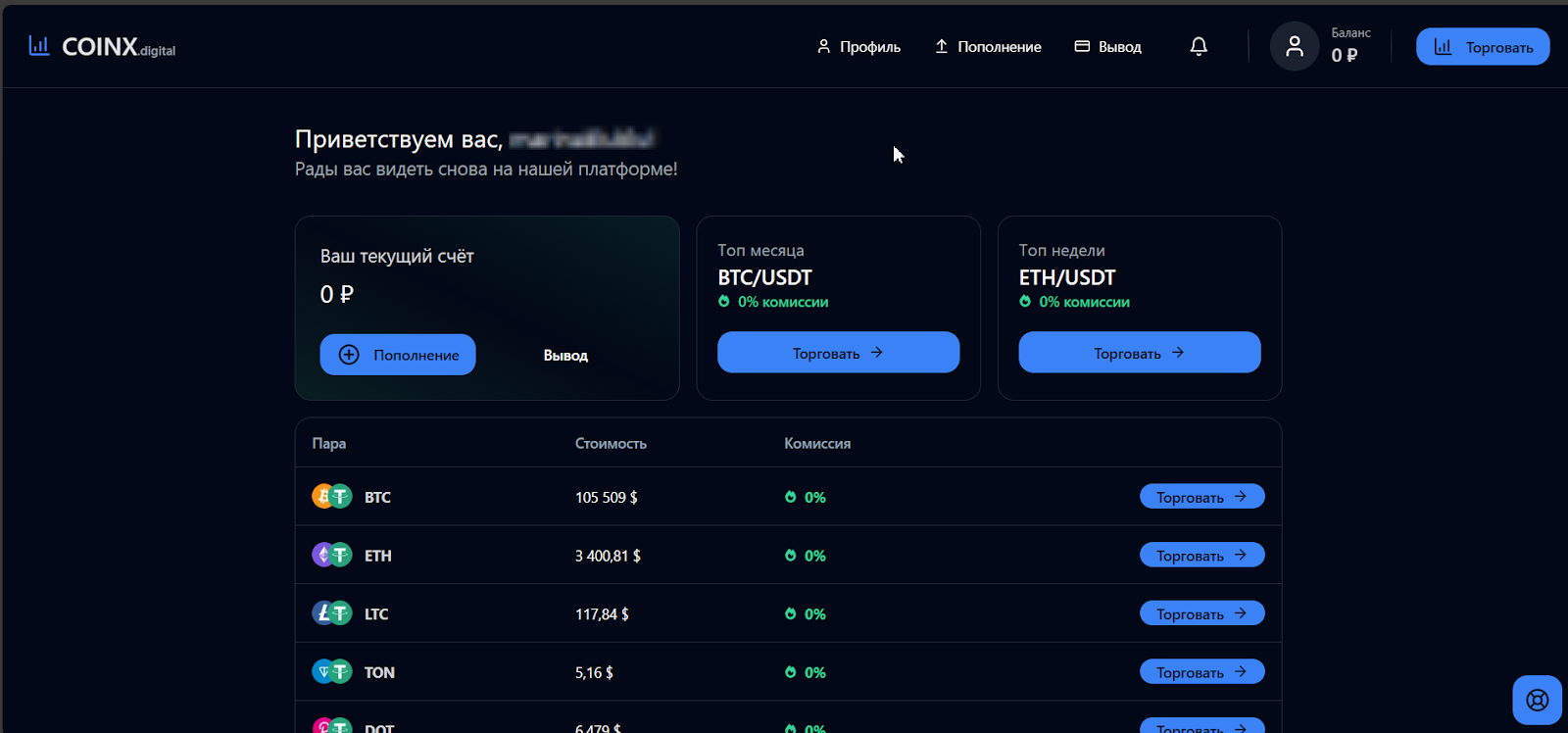Click the Топ недели label
This screenshot has width=1568, height=733.
[1061, 250]
